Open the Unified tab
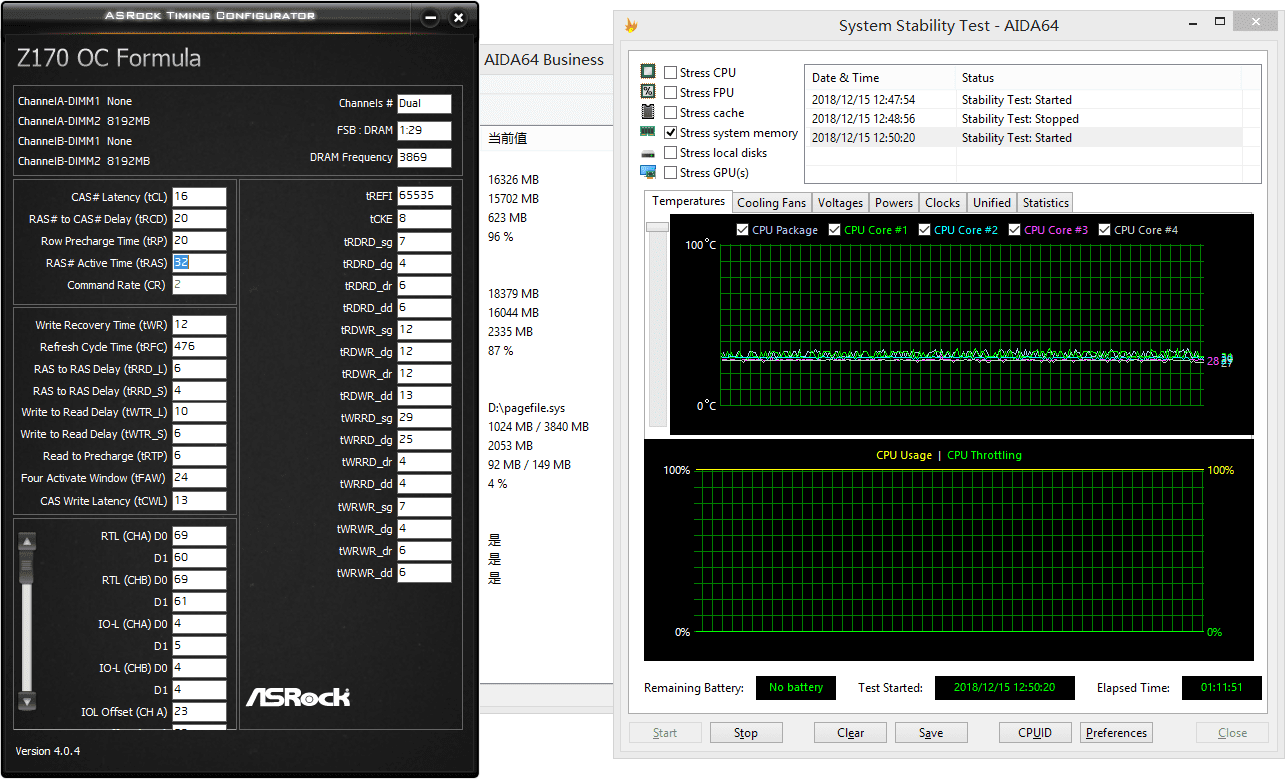Image resolution: width=1285 pixels, height=780 pixels. [992, 203]
